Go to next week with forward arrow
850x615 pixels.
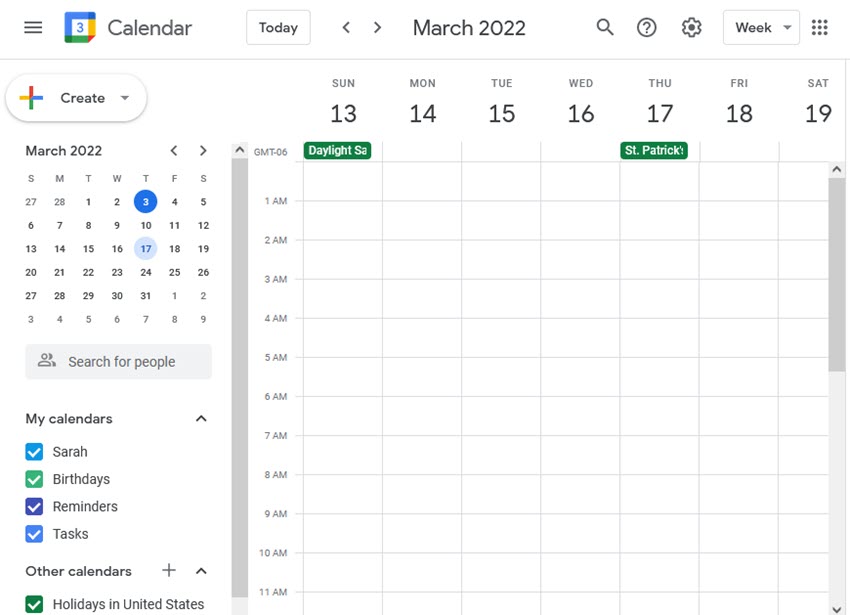click(x=377, y=27)
